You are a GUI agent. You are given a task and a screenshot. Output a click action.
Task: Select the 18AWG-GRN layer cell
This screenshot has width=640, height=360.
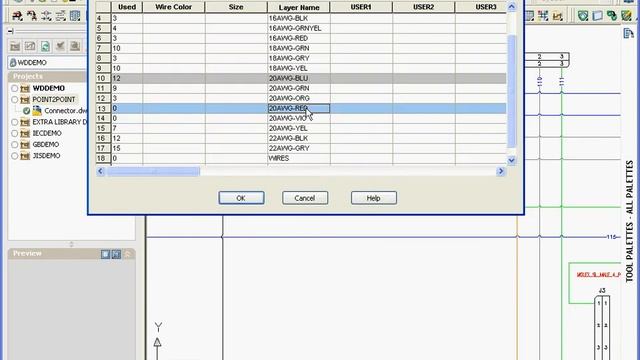click(299, 48)
